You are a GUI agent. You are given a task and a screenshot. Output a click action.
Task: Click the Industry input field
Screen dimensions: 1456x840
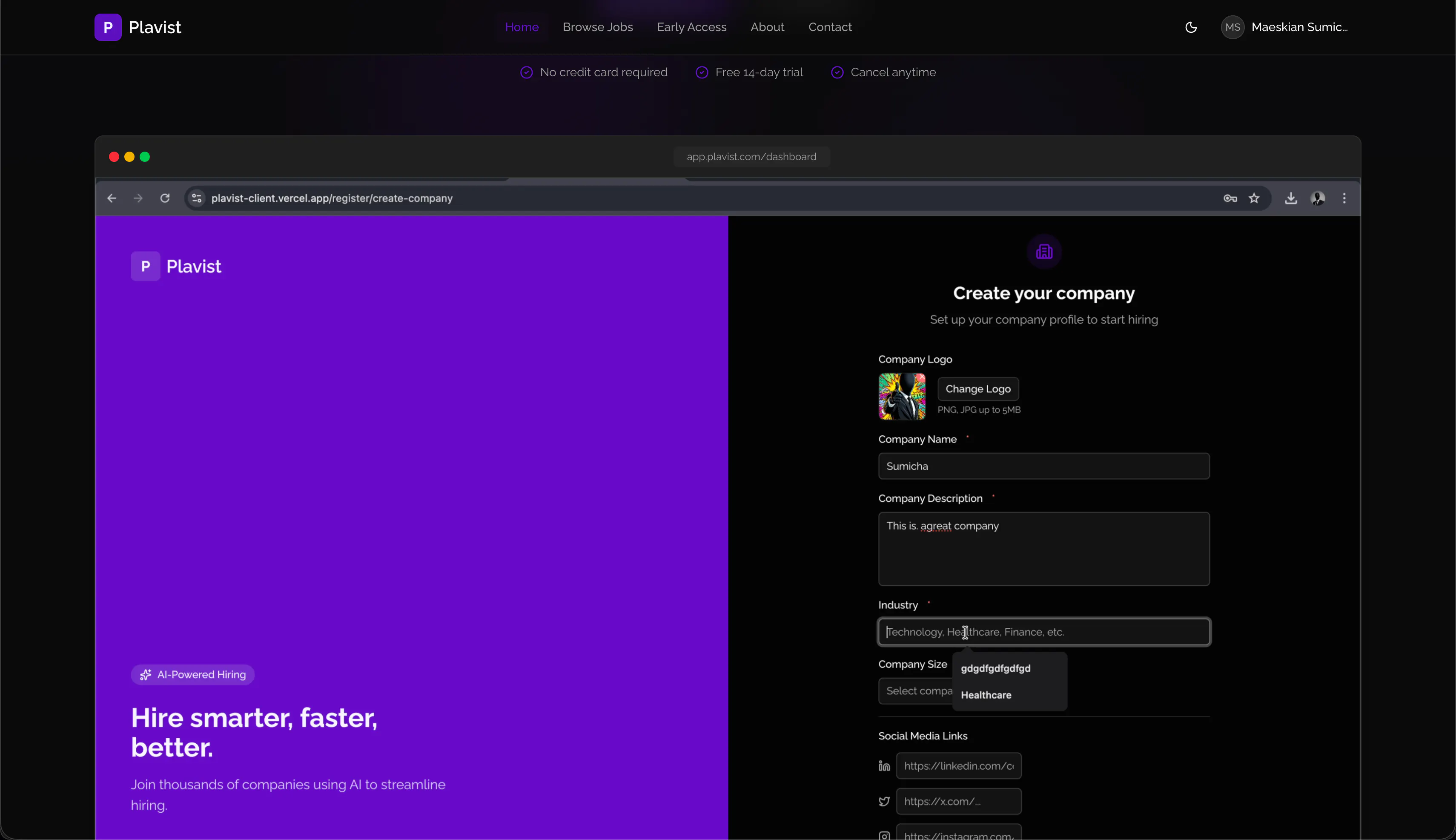click(1044, 632)
